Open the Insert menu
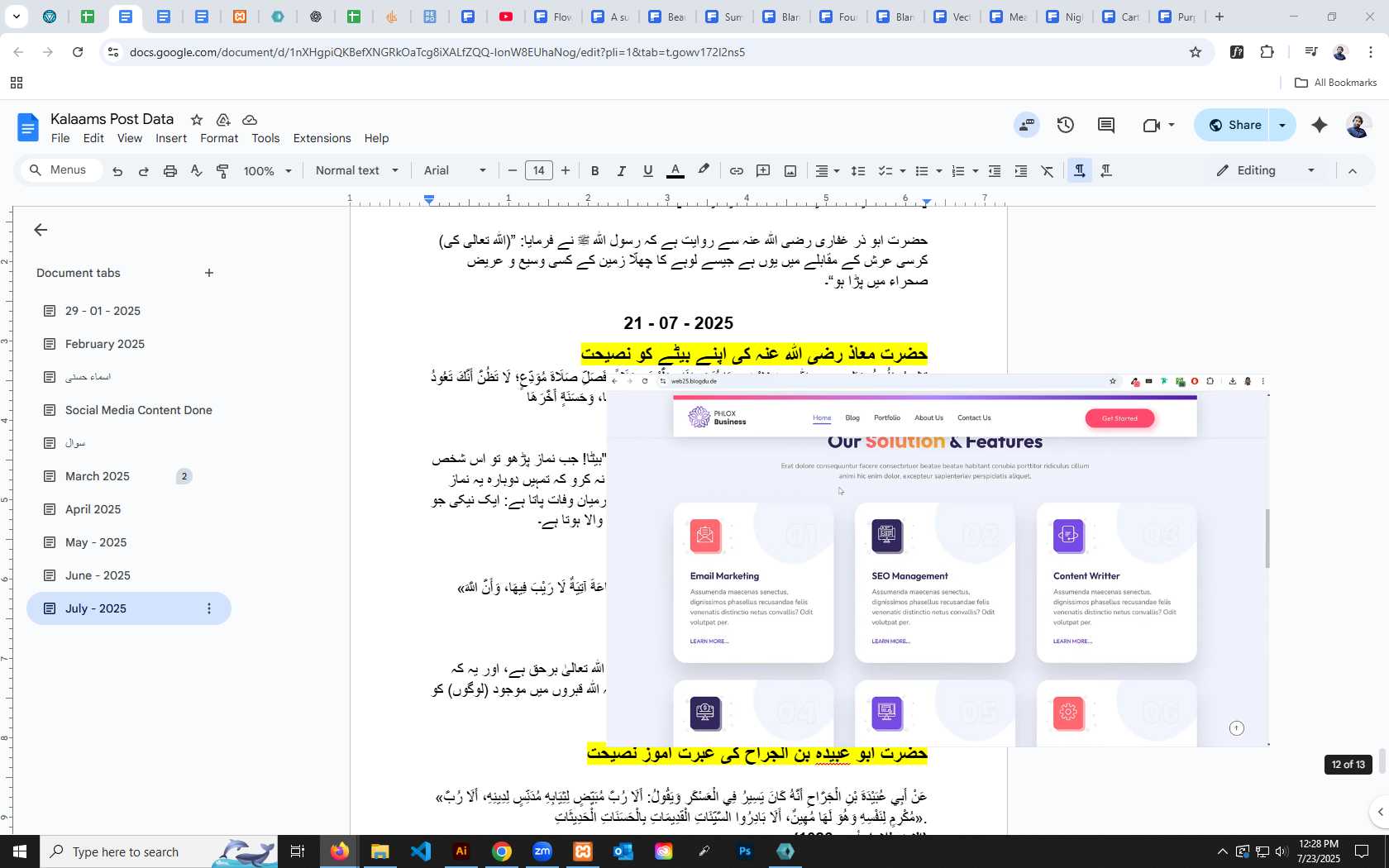 171,138
